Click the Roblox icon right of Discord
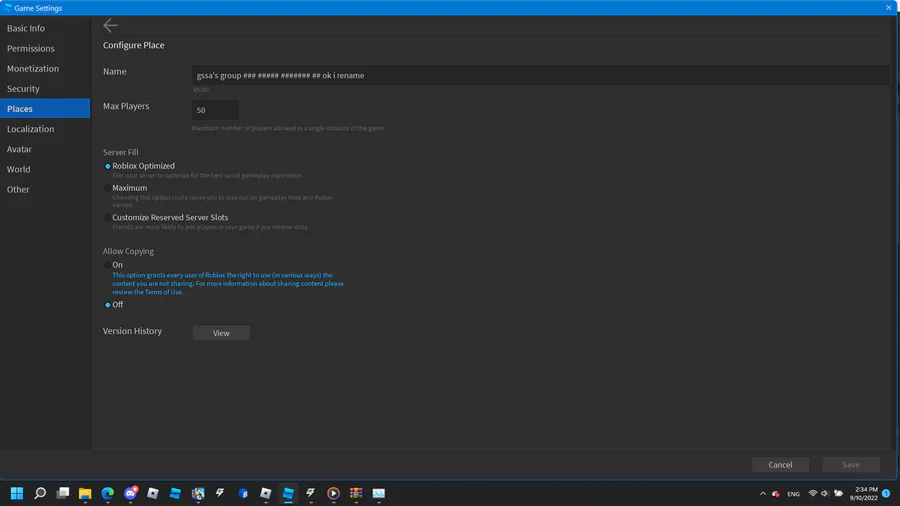 pos(153,493)
